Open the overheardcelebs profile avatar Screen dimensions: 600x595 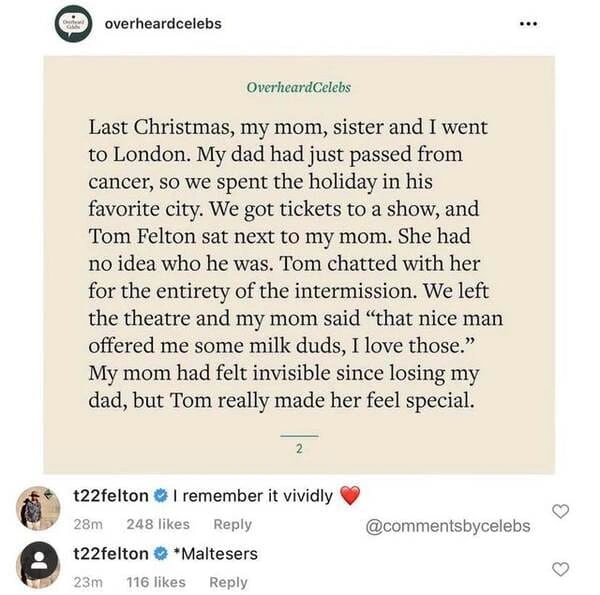point(74,24)
